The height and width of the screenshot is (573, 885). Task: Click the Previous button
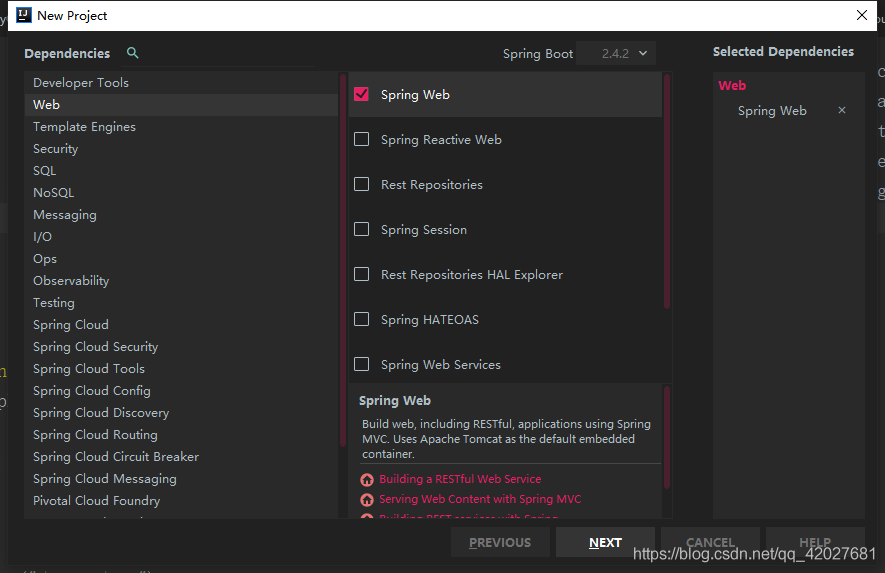click(x=500, y=543)
